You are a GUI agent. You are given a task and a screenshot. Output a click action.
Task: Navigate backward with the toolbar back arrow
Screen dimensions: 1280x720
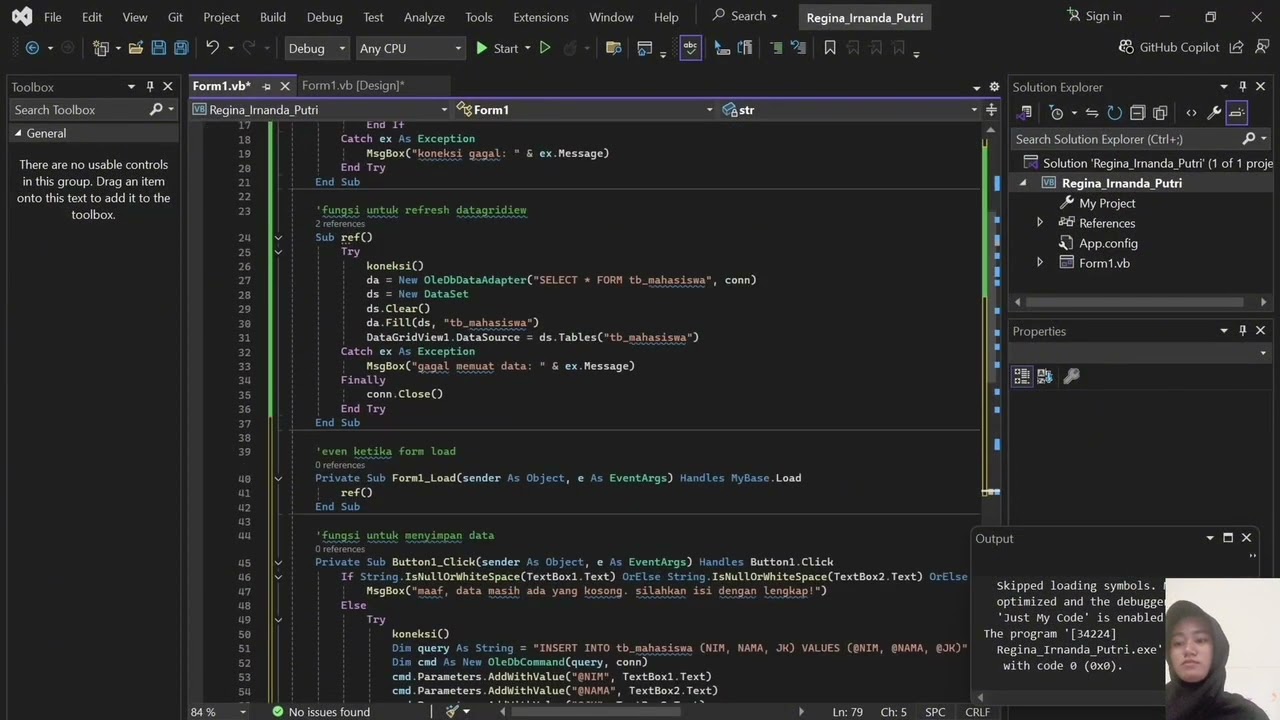(32, 48)
